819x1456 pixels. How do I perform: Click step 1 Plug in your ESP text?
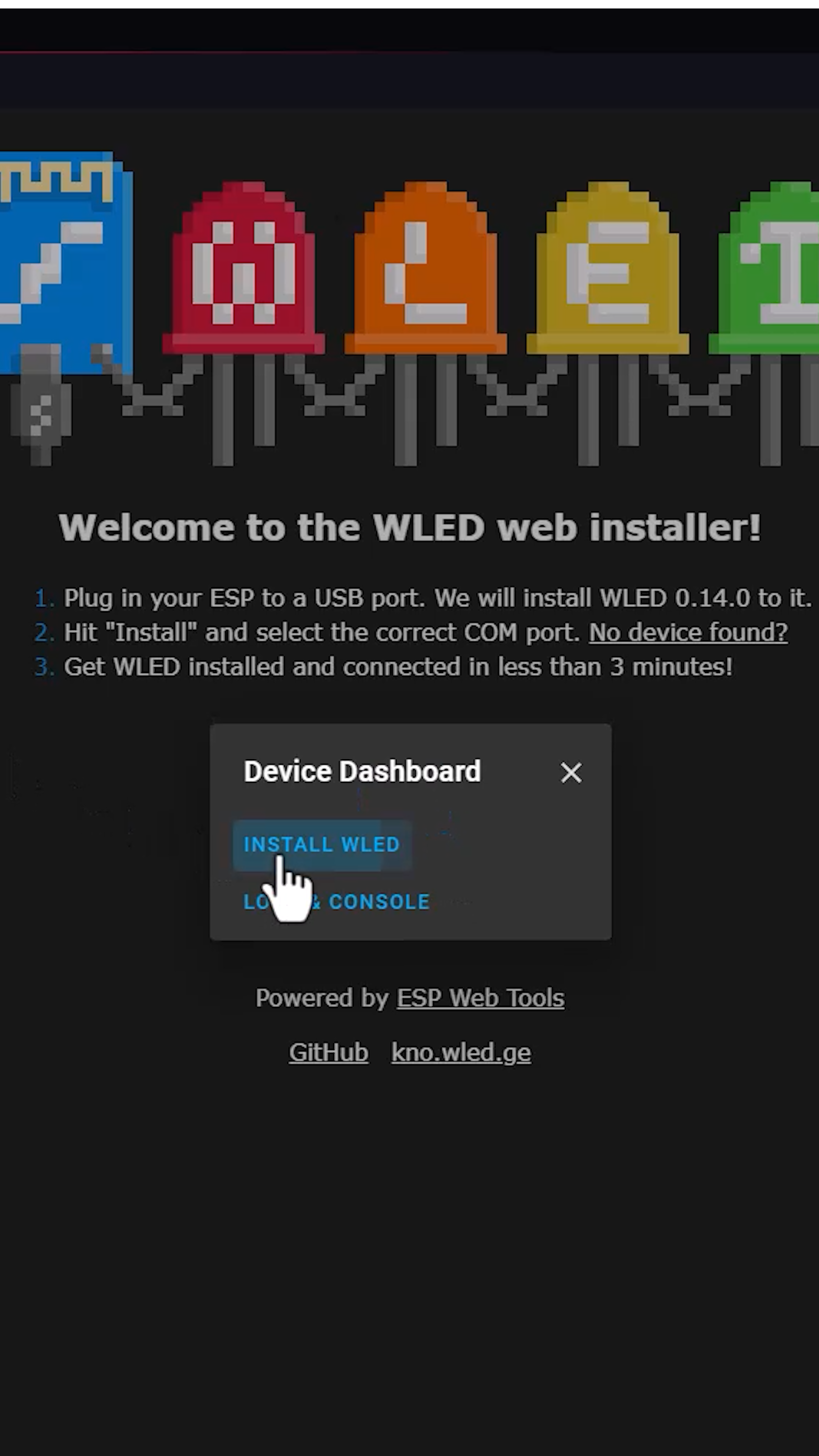point(437,598)
